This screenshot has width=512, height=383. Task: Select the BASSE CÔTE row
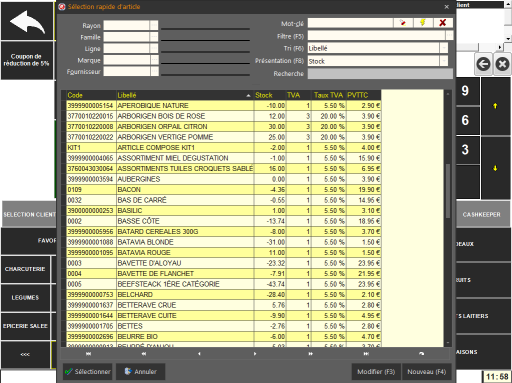point(223,221)
